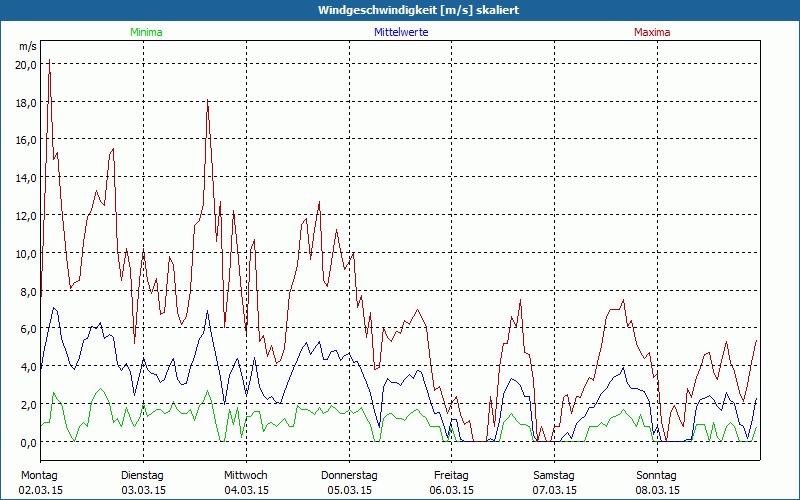Select the red Maxima legend label
The image size is (800, 500).
[x=651, y=32]
